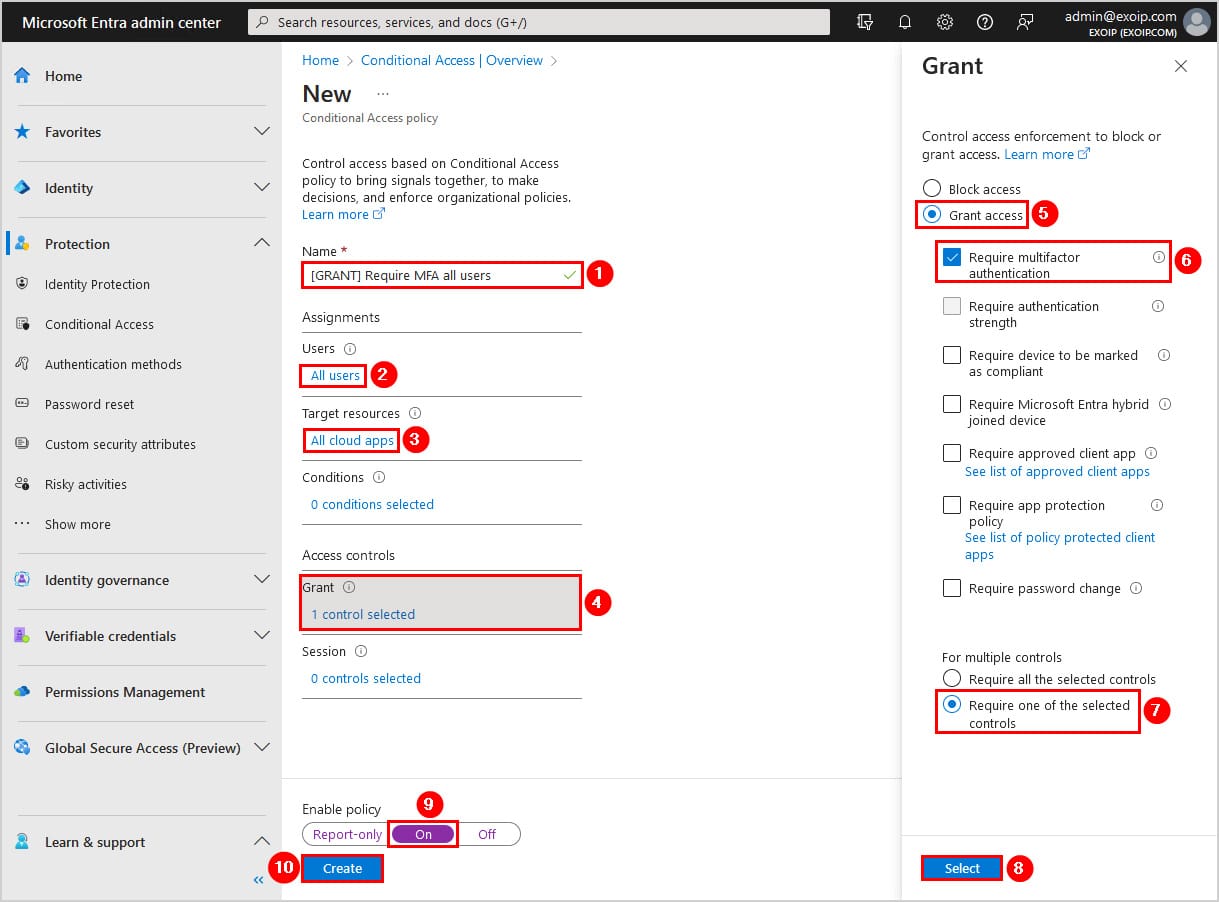Open account avatar for admin@exoip.com
Viewport: 1219px width, 902px height.
(x=1196, y=22)
